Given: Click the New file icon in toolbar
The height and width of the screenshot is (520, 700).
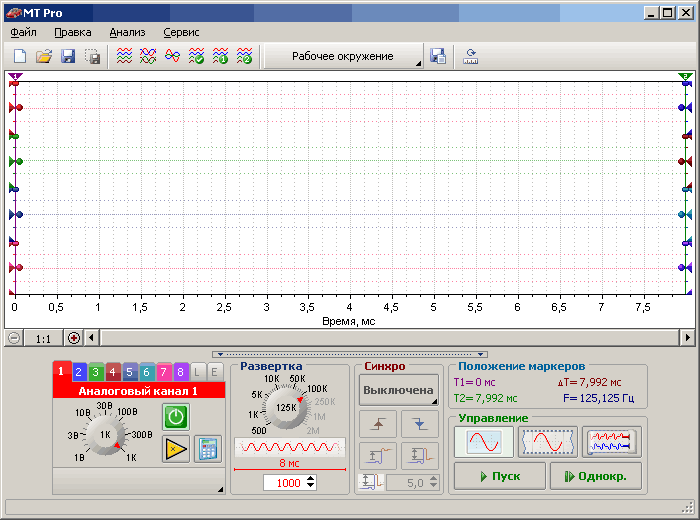Looking at the screenshot, I should point(20,57).
